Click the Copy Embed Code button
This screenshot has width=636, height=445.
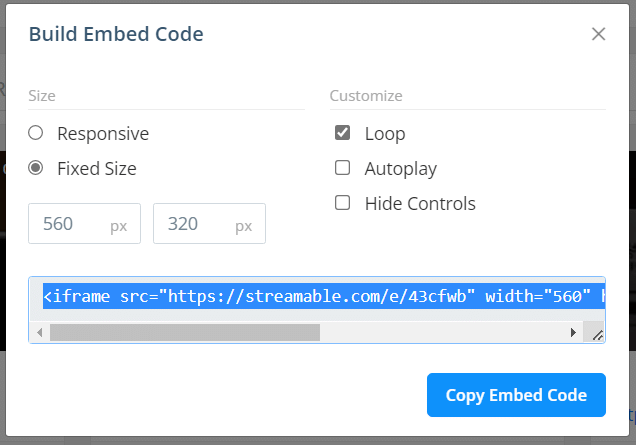tap(516, 395)
